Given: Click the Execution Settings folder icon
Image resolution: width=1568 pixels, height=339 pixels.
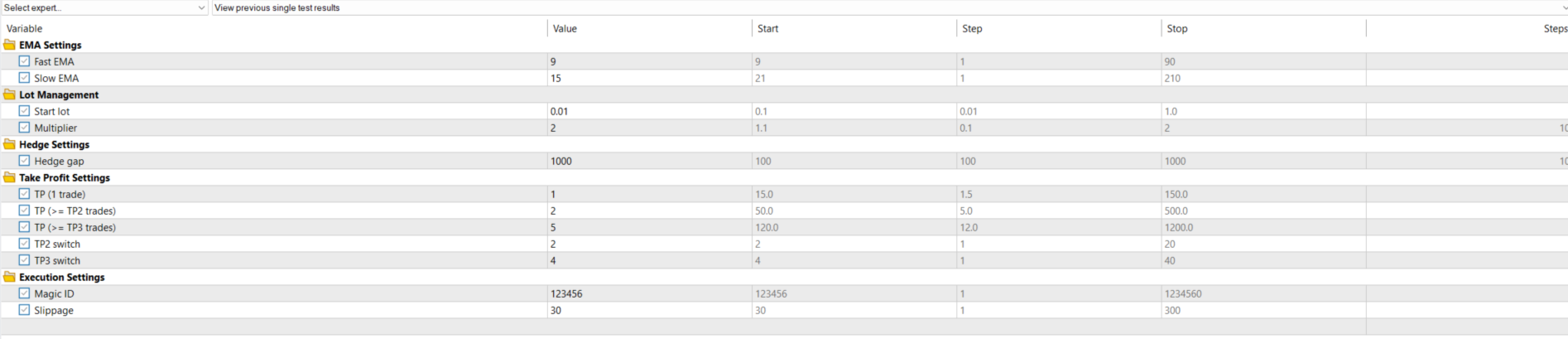Looking at the screenshot, I should click(x=10, y=277).
